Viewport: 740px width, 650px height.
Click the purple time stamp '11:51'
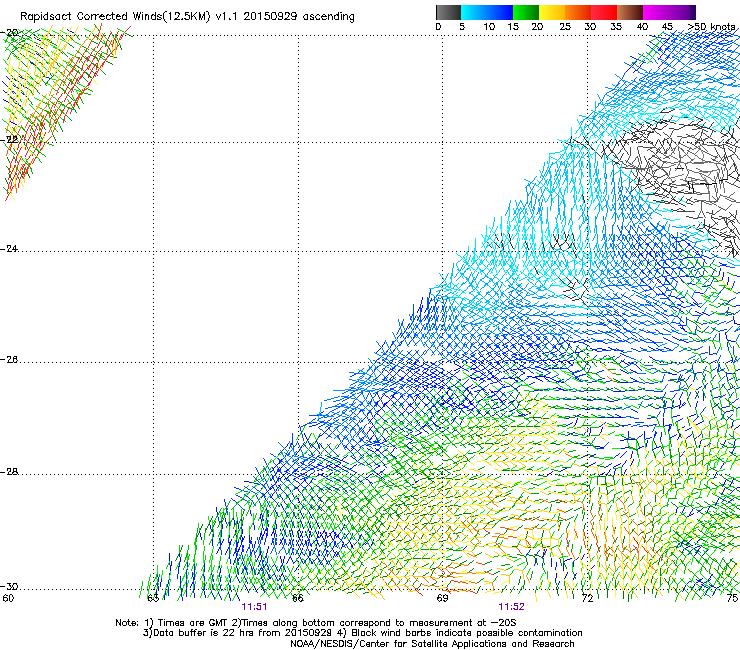pyautogui.click(x=254, y=607)
